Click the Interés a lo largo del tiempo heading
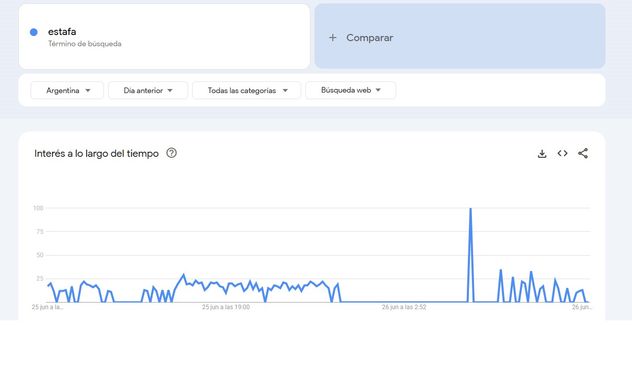The image size is (632, 387). pos(96,154)
